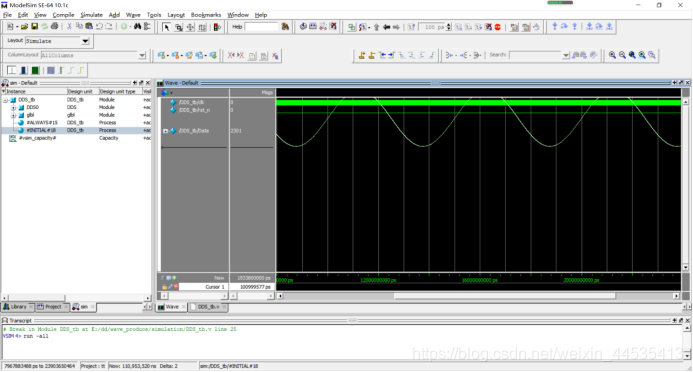Screen dimensions: 693x372
Task: Select the Wave tab
Action: 172,307
